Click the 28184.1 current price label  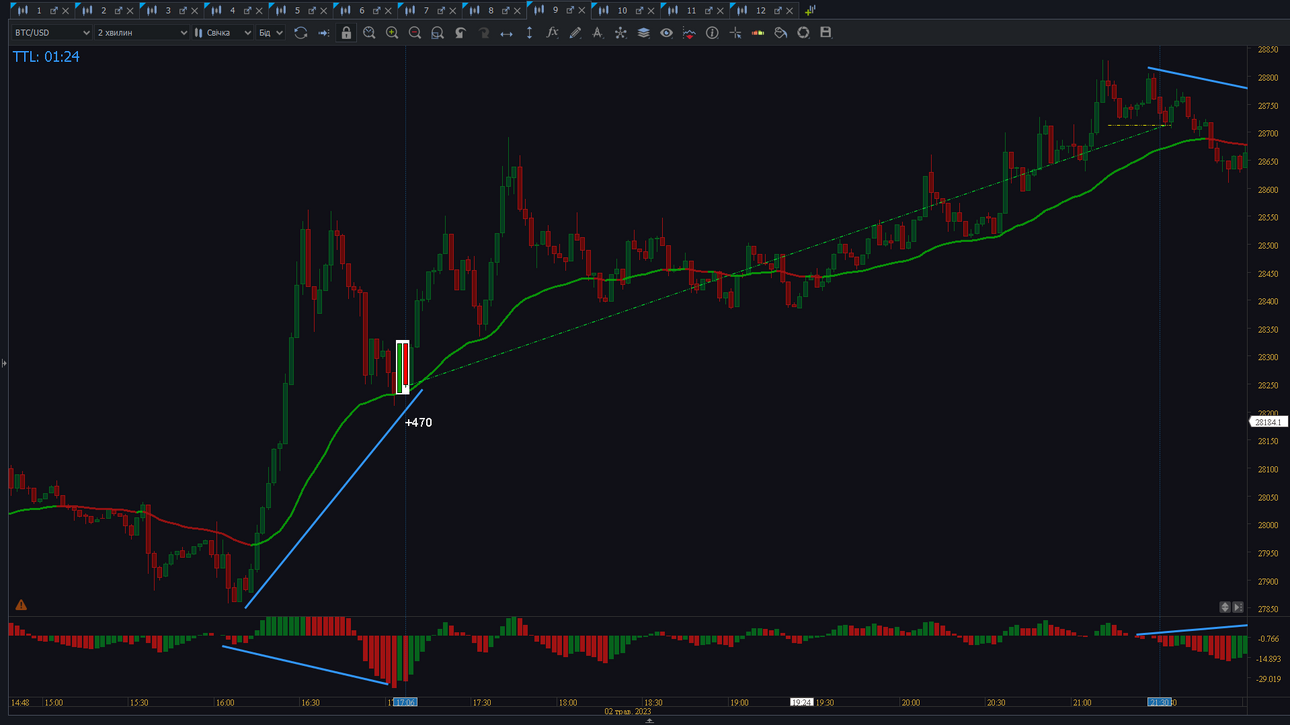[1268, 422]
